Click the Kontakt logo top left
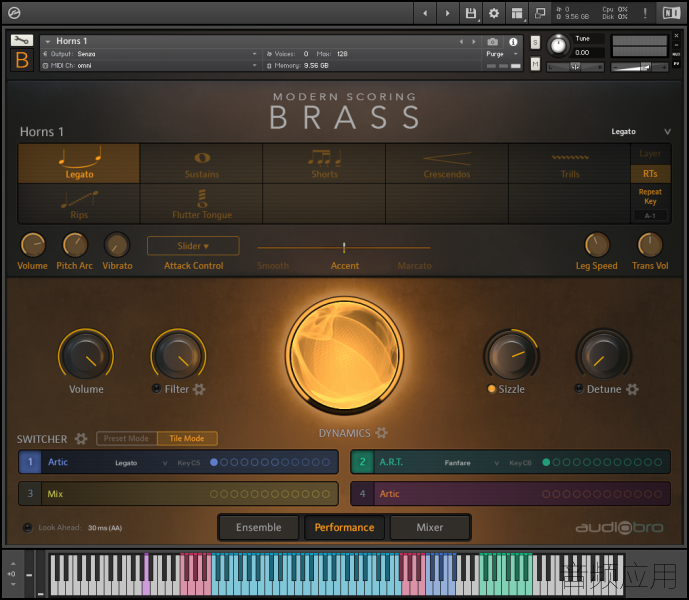The image size is (689, 600). click(x=14, y=13)
